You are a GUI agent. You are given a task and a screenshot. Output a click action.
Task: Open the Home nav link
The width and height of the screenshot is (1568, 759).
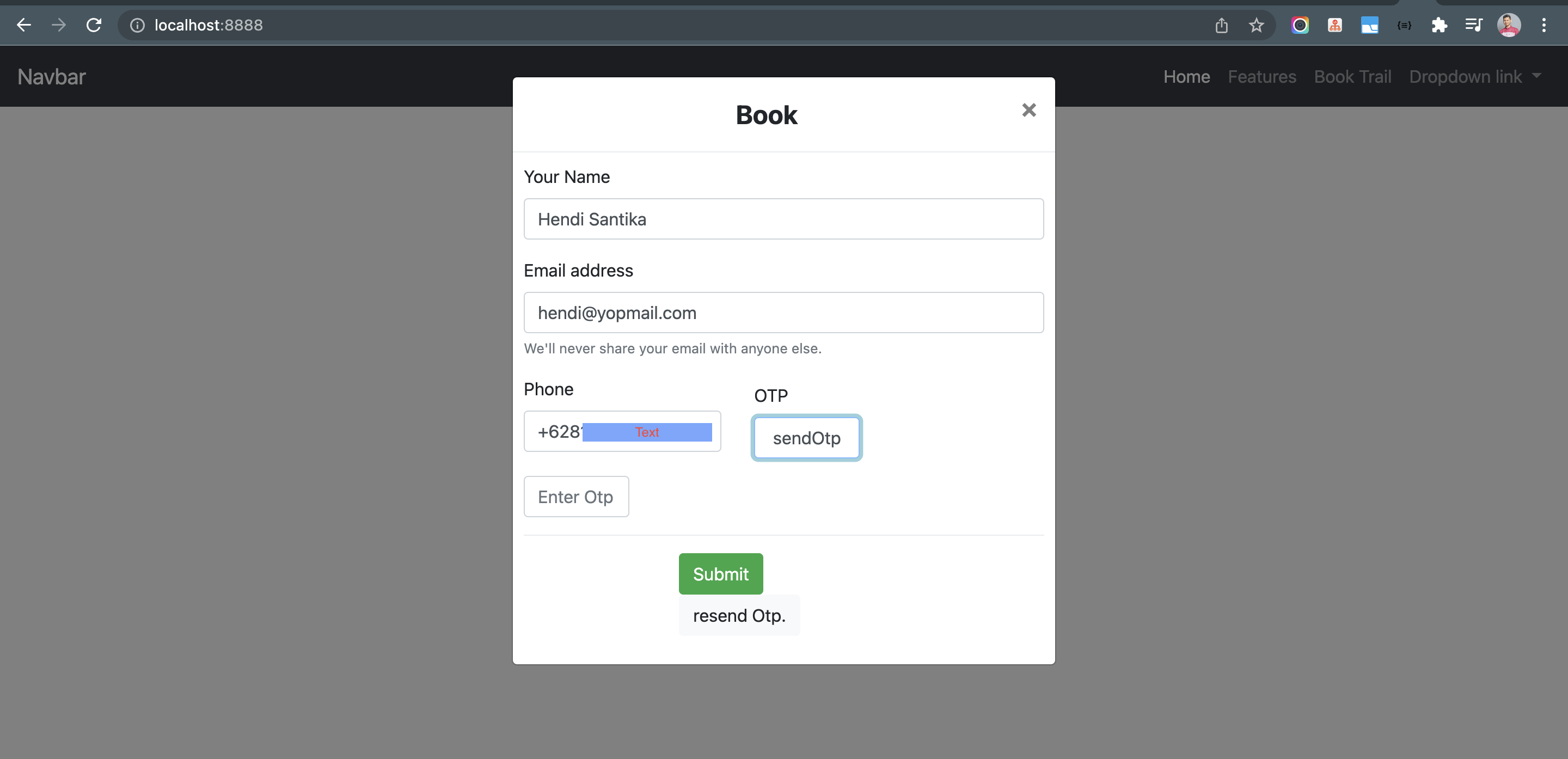[x=1186, y=77]
